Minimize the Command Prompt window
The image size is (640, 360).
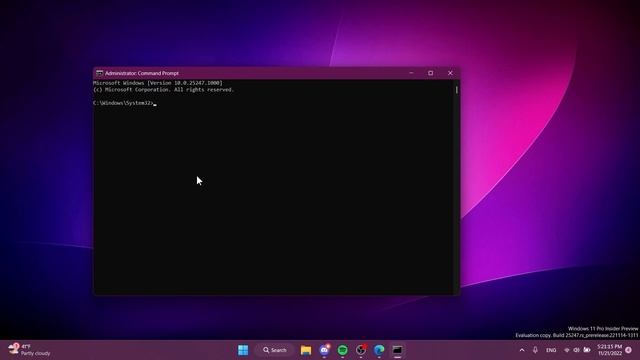coord(411,73)
